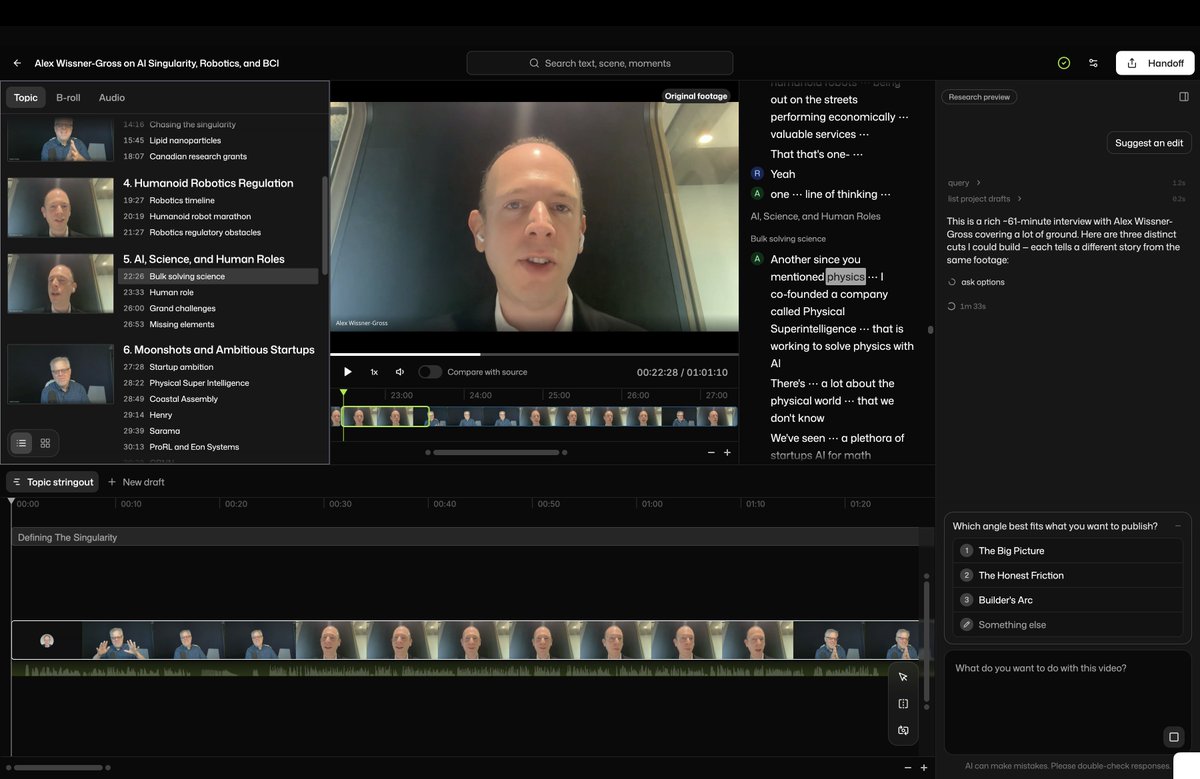Select the green highlighted clip in the filmstrip

point(386,416)
